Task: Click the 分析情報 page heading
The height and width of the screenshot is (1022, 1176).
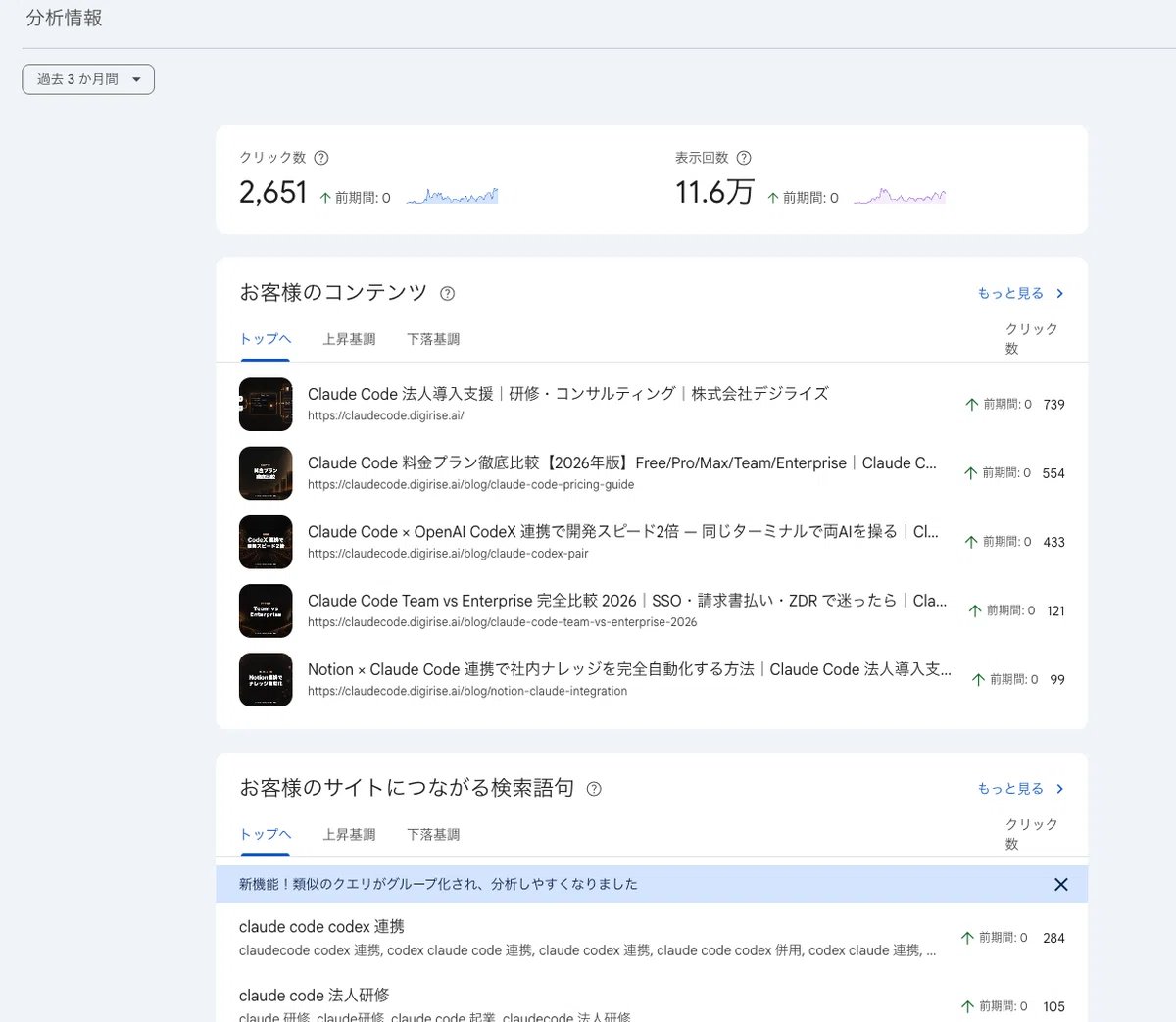Action: (x=64, y=18)
